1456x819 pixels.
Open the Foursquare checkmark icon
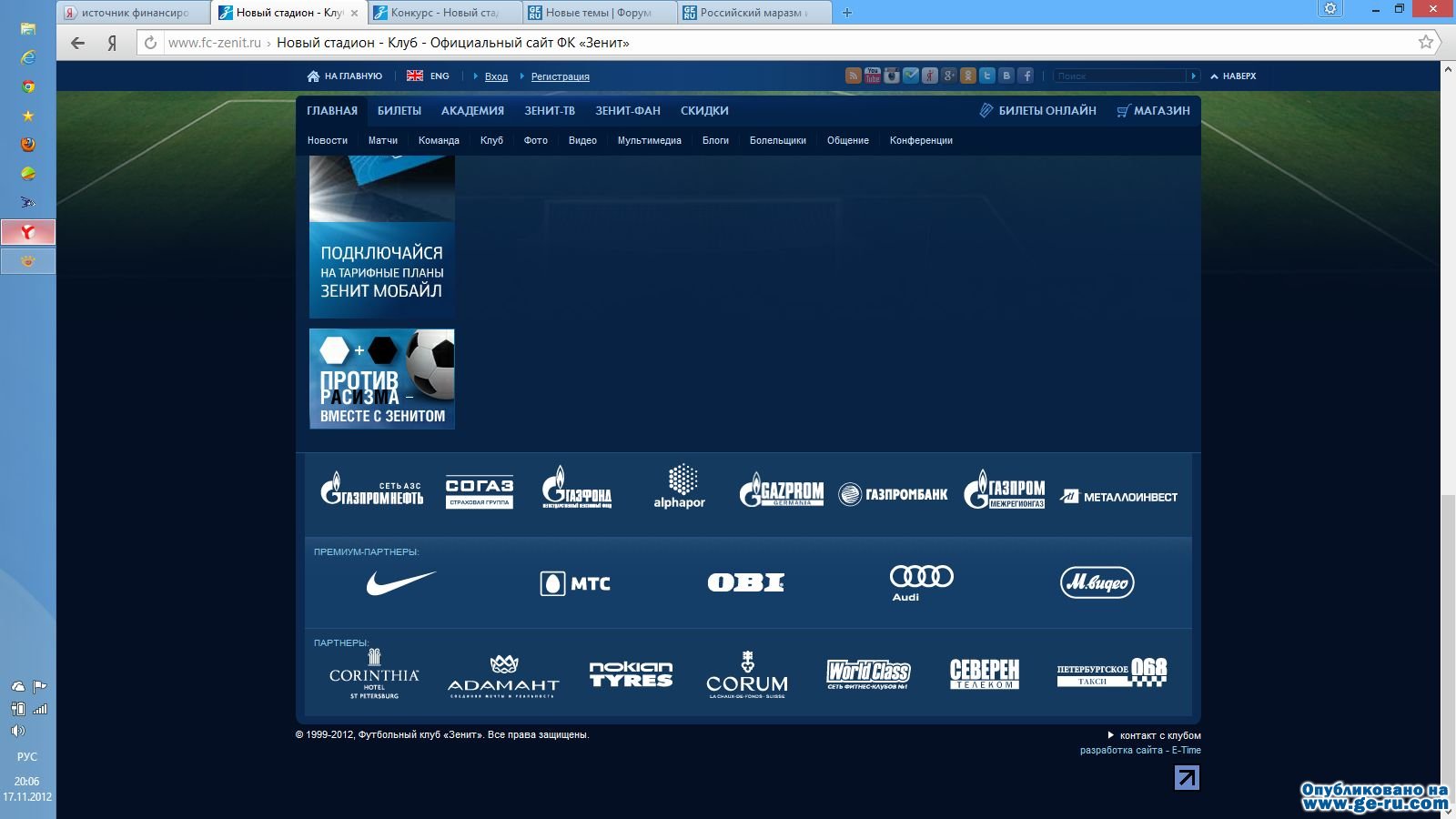point(910,76)
